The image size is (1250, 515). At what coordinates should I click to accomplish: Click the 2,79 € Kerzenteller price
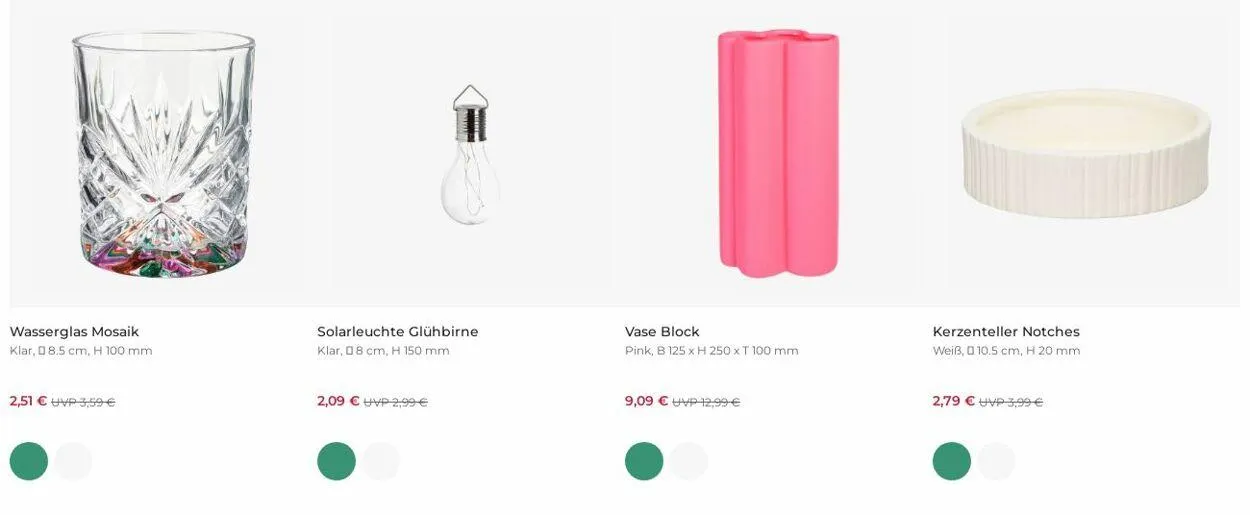pyautogui.click(x=953, y=401)
